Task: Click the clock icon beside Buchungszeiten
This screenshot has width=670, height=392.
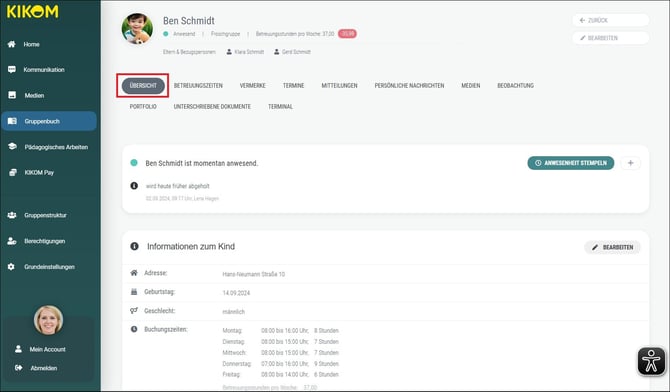Action: pyautogui.click(x=134, y=329)
